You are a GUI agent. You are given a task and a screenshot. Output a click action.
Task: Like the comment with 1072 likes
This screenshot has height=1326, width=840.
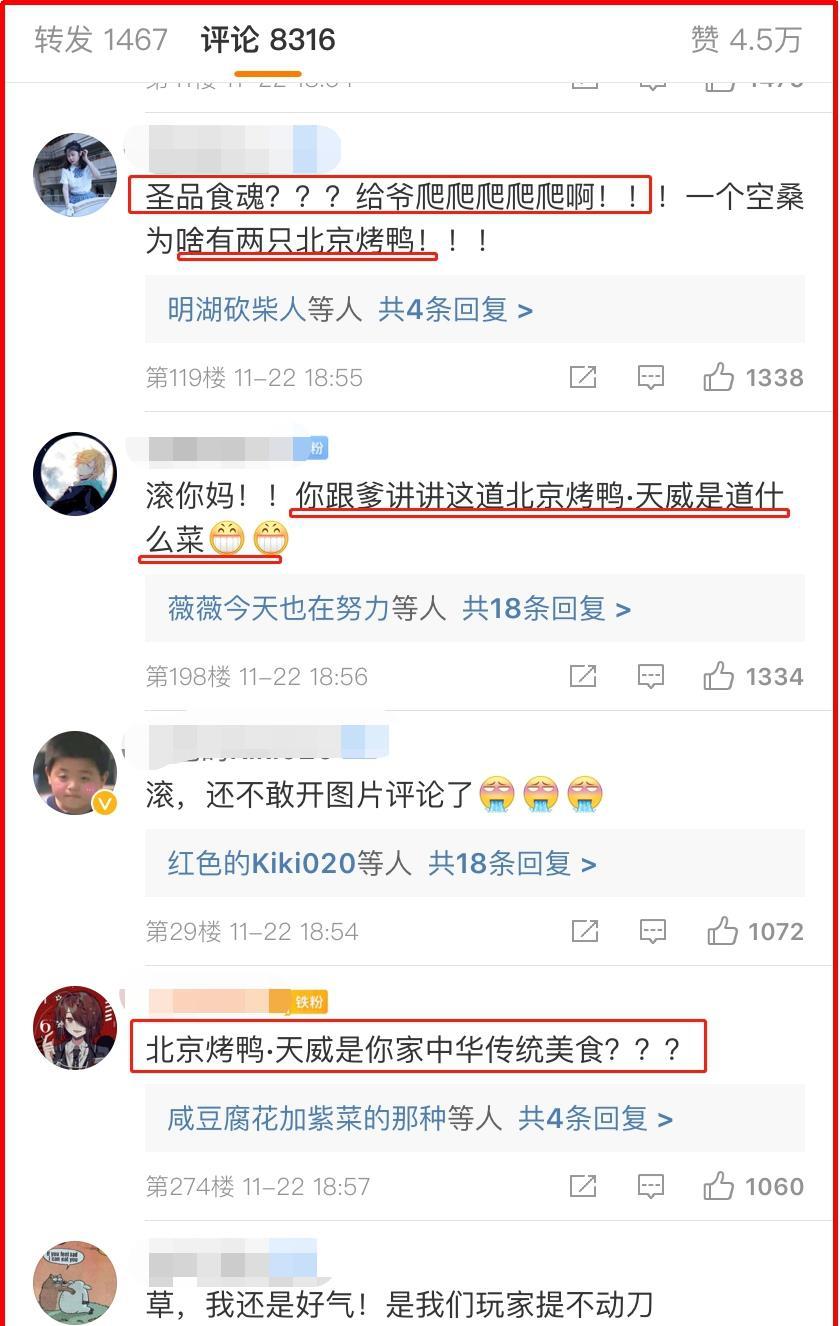[755, 931]
